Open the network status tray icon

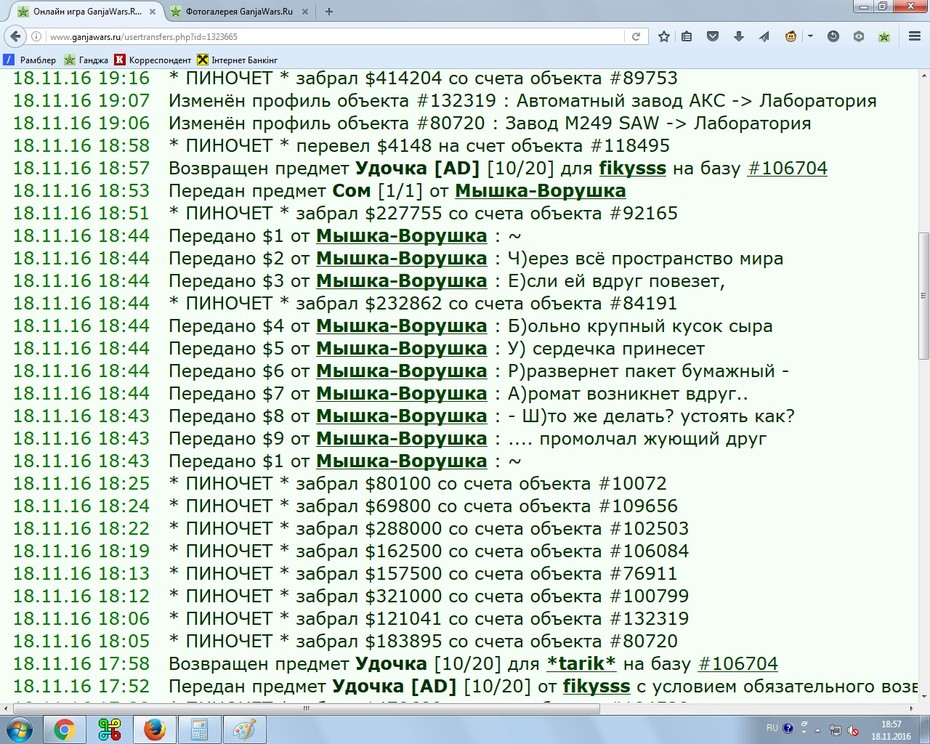835,730
